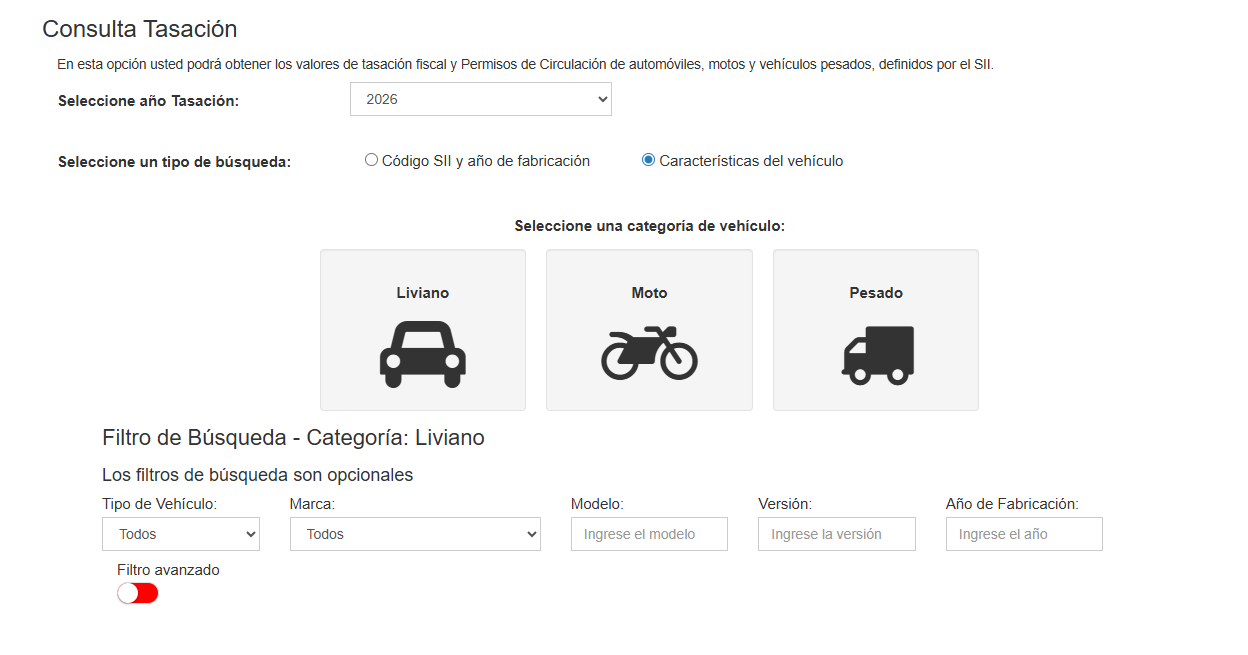Click the car icon for Liviano category

click(422, 355)
